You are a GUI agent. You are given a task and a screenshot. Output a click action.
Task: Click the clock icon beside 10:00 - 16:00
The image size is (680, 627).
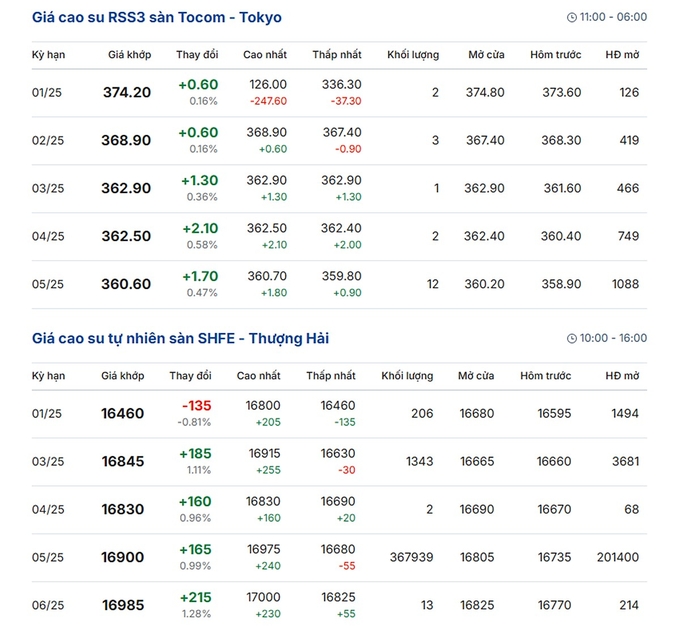click(x=572, y=339)
